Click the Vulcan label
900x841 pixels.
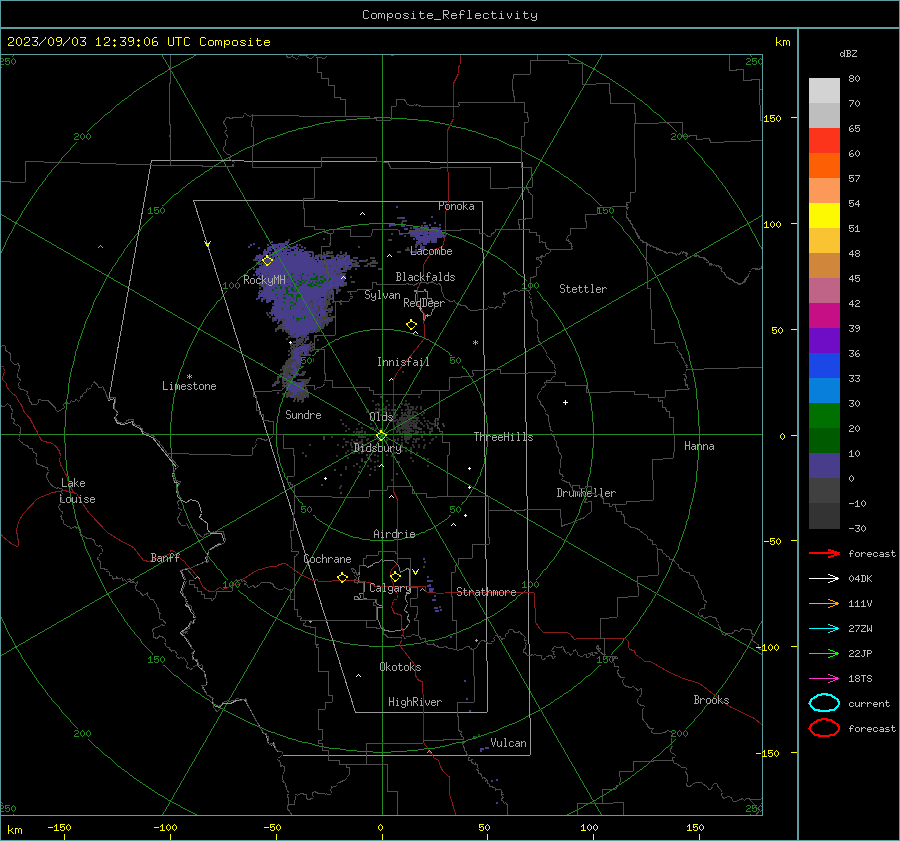pos(508,743)
